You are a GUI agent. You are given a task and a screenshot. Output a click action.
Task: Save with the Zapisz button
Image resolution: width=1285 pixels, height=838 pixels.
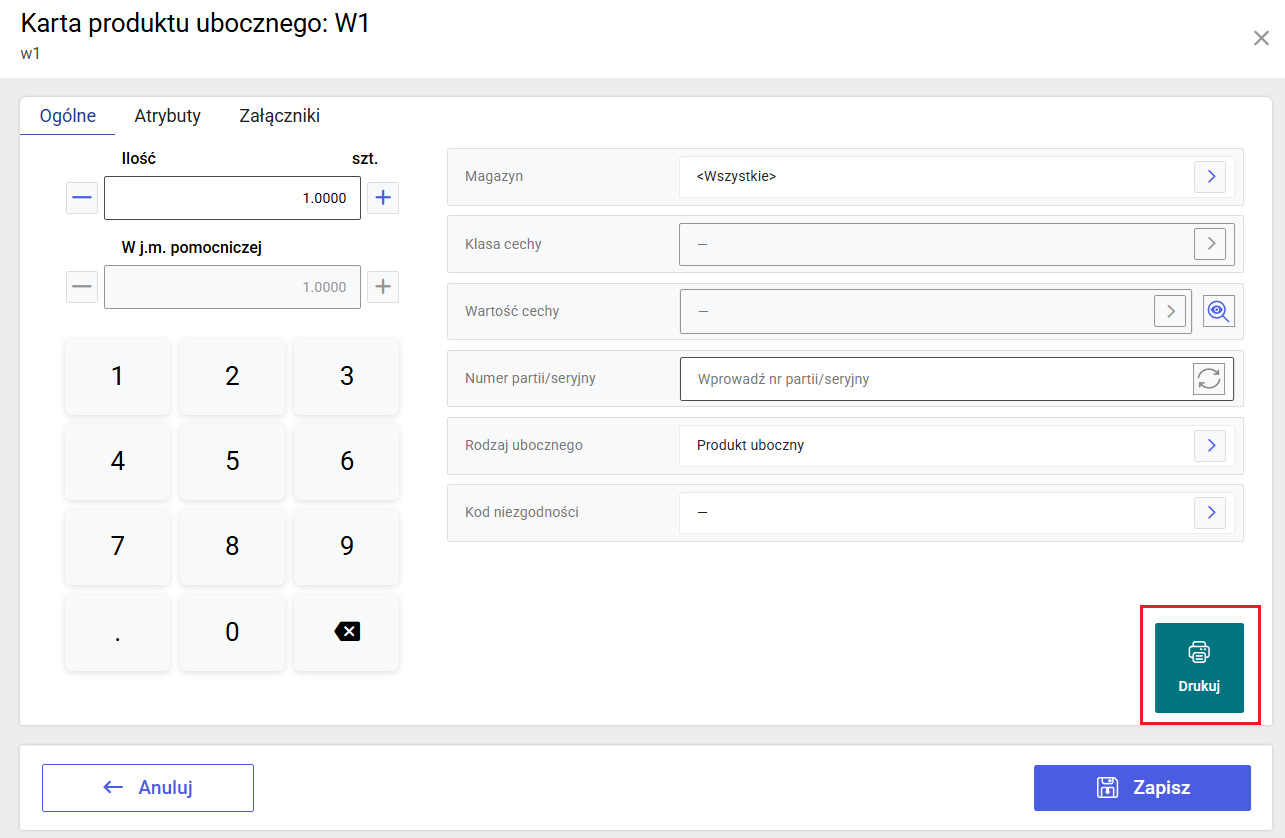(1142, 787)
